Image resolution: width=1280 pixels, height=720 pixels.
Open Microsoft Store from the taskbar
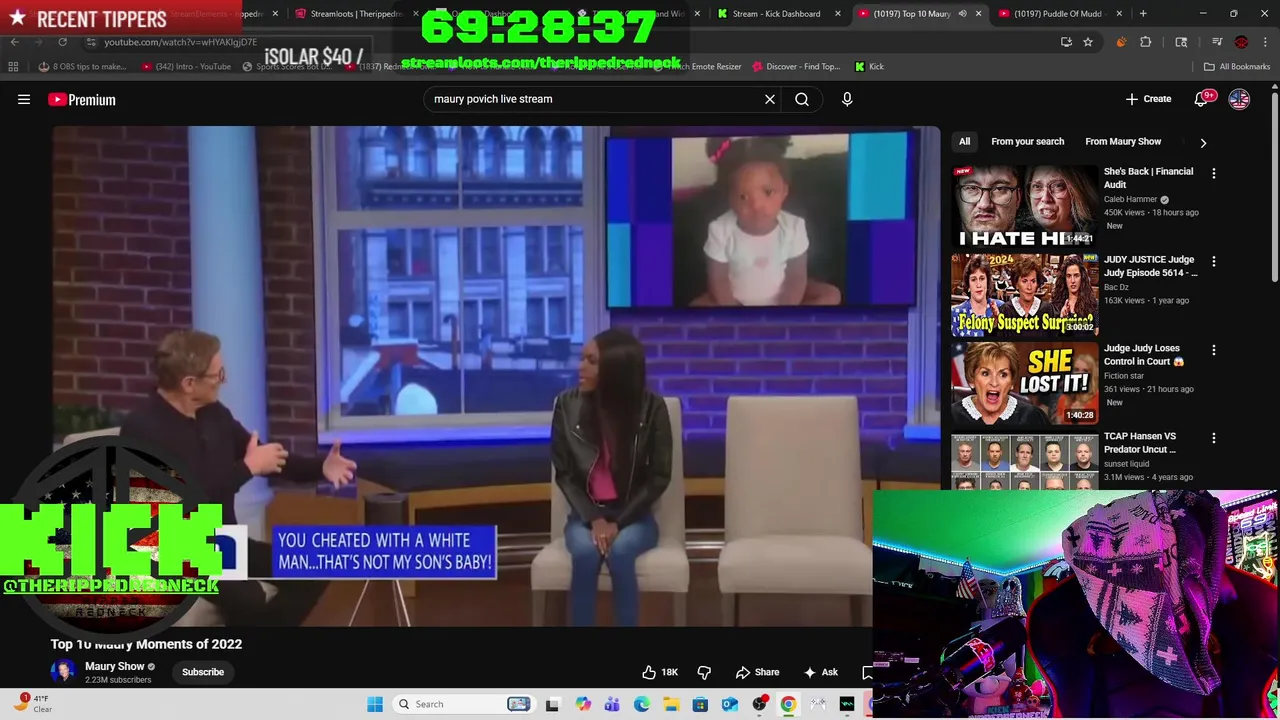pyautogui.click(x=700, y=704)
